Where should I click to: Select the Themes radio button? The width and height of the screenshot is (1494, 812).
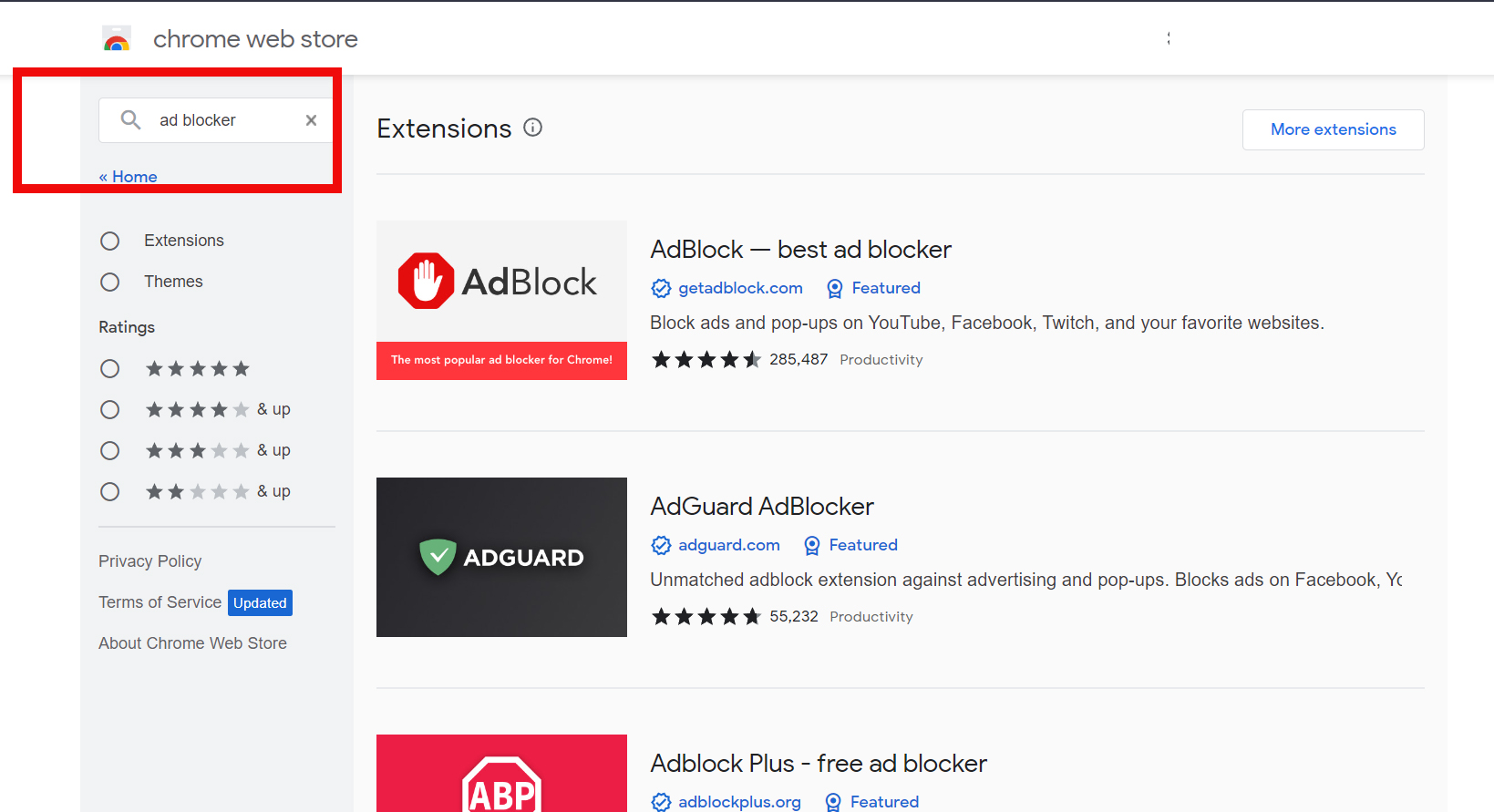tap(110, 282)
